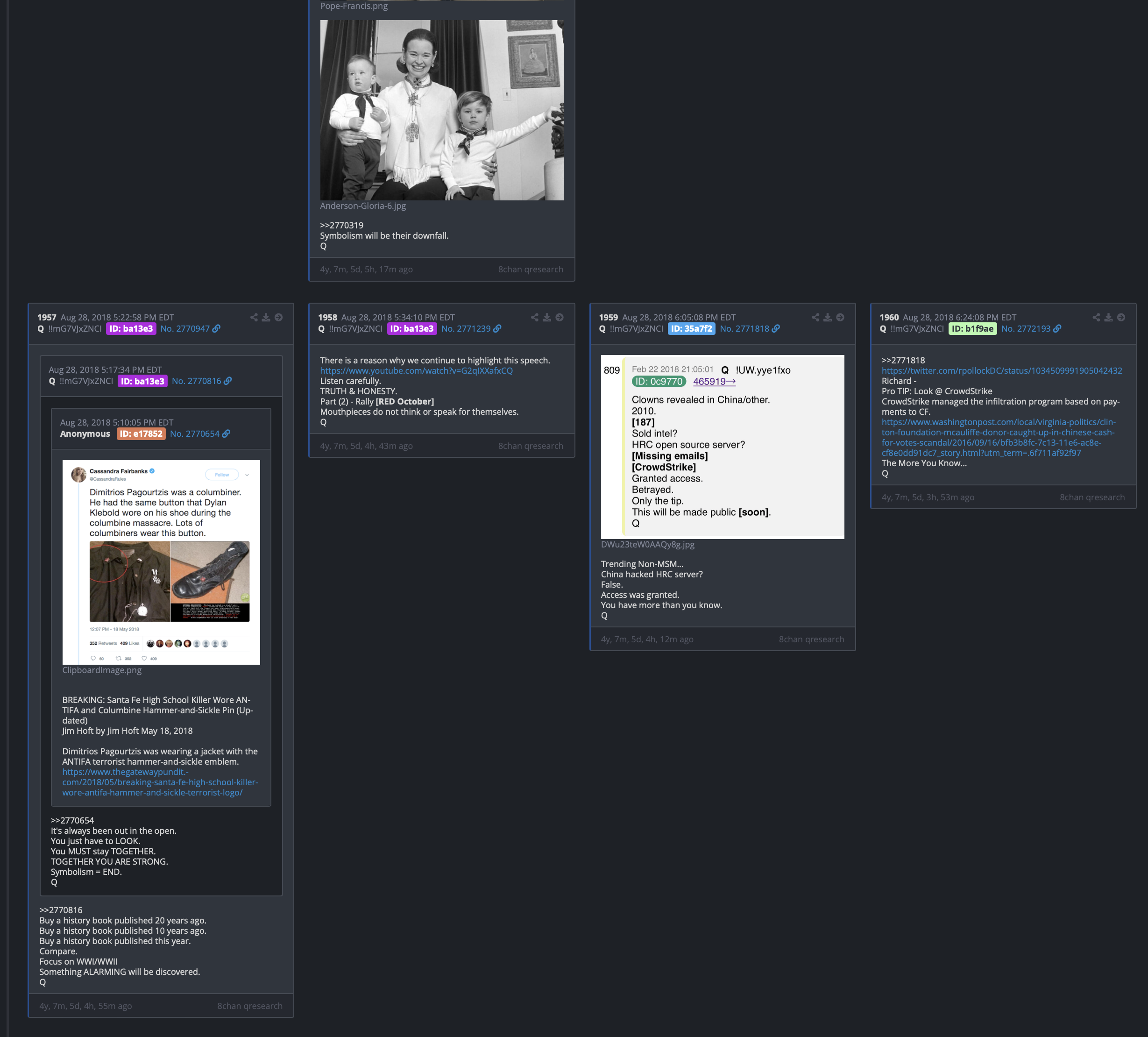The height and width of the screenshot is (1037, 1148).
Task: Enlarge the Cassandra Fairbanks tweet screenshot
Action: 161,562
